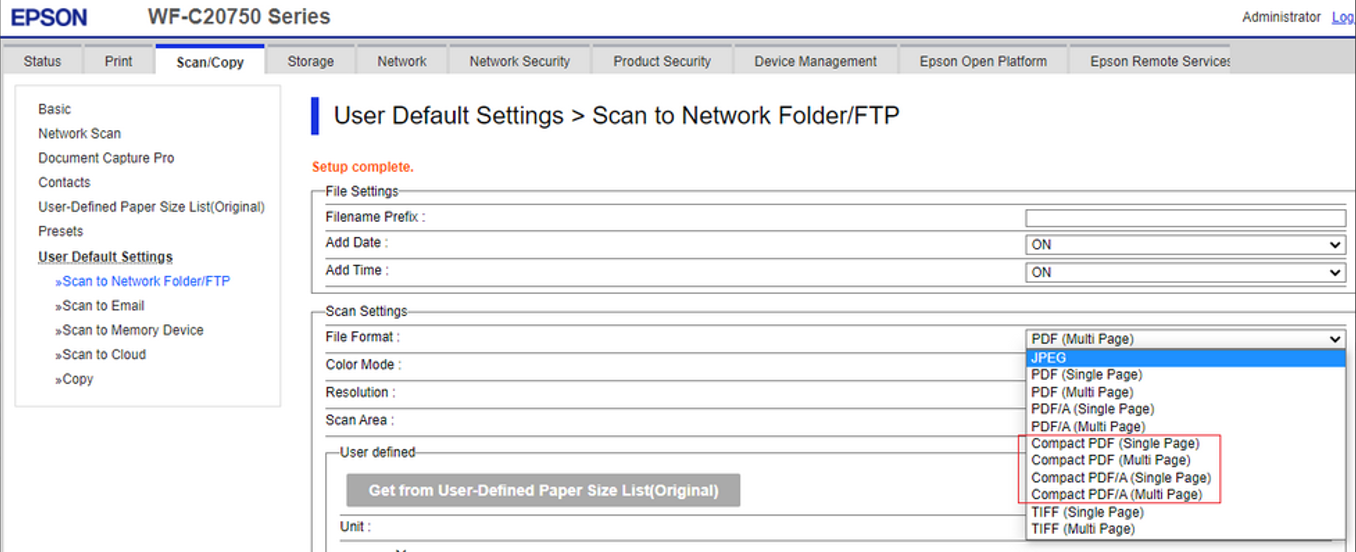
Task: Pick TIFF (Multi Page) format
Action: (1083, 529)
